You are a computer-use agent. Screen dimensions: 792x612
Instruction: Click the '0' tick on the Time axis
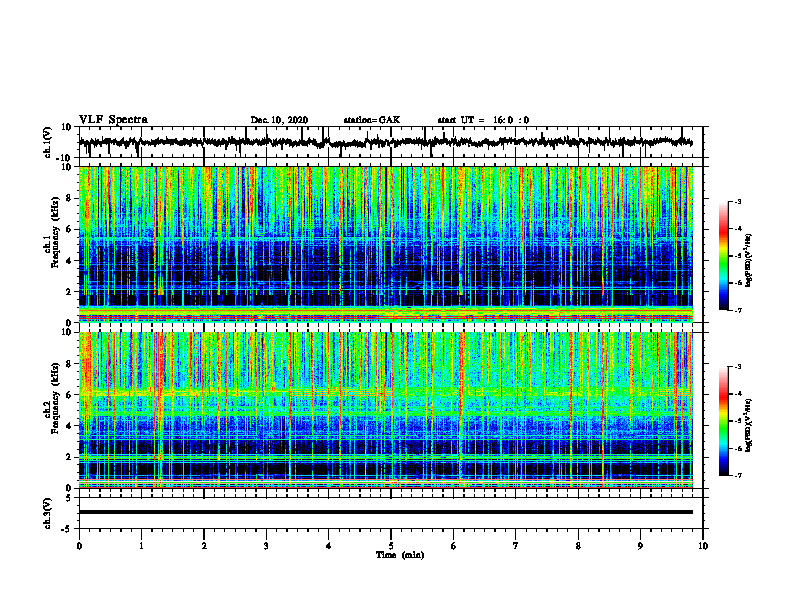pos(79,546)
